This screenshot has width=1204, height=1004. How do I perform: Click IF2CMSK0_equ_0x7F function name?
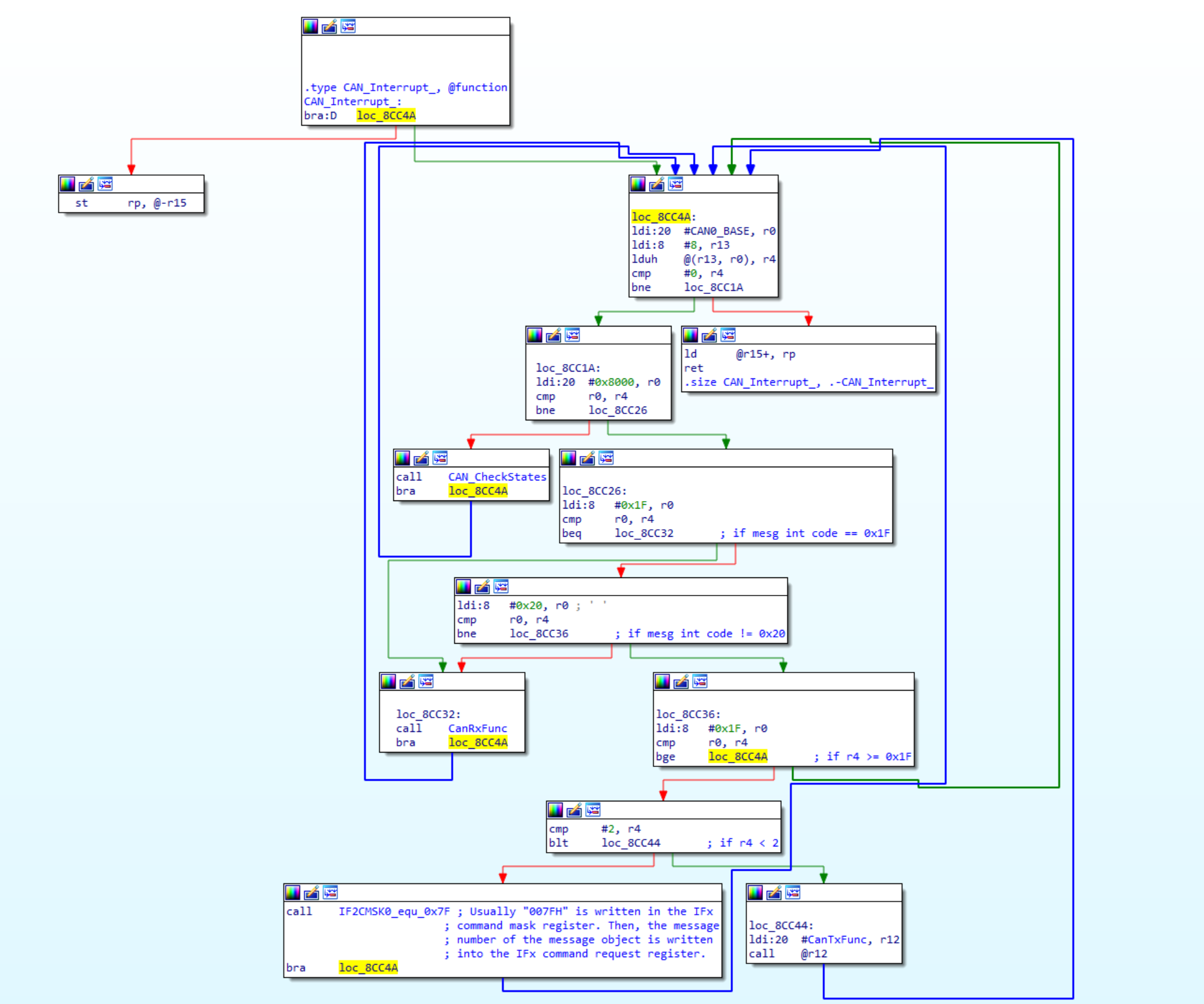394,911
